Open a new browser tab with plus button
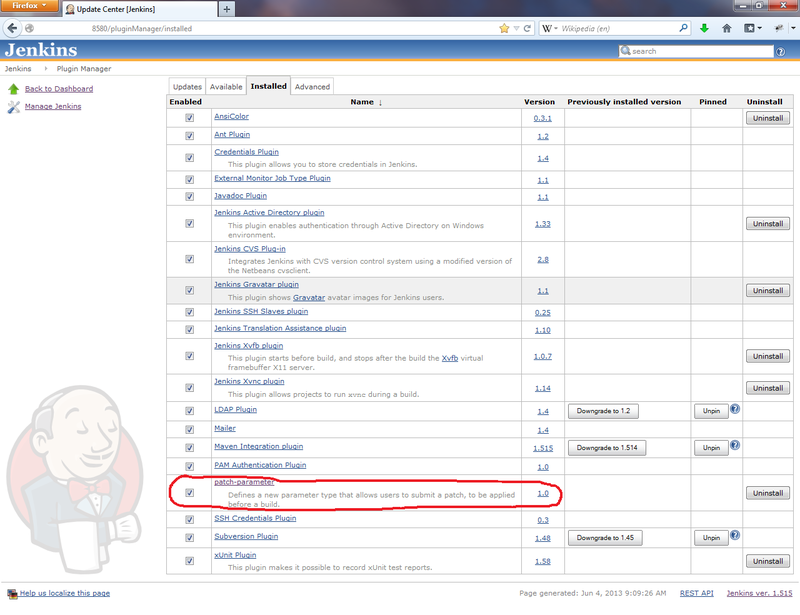The height and width of the screenshot is (615, 800). coord(227,9)
